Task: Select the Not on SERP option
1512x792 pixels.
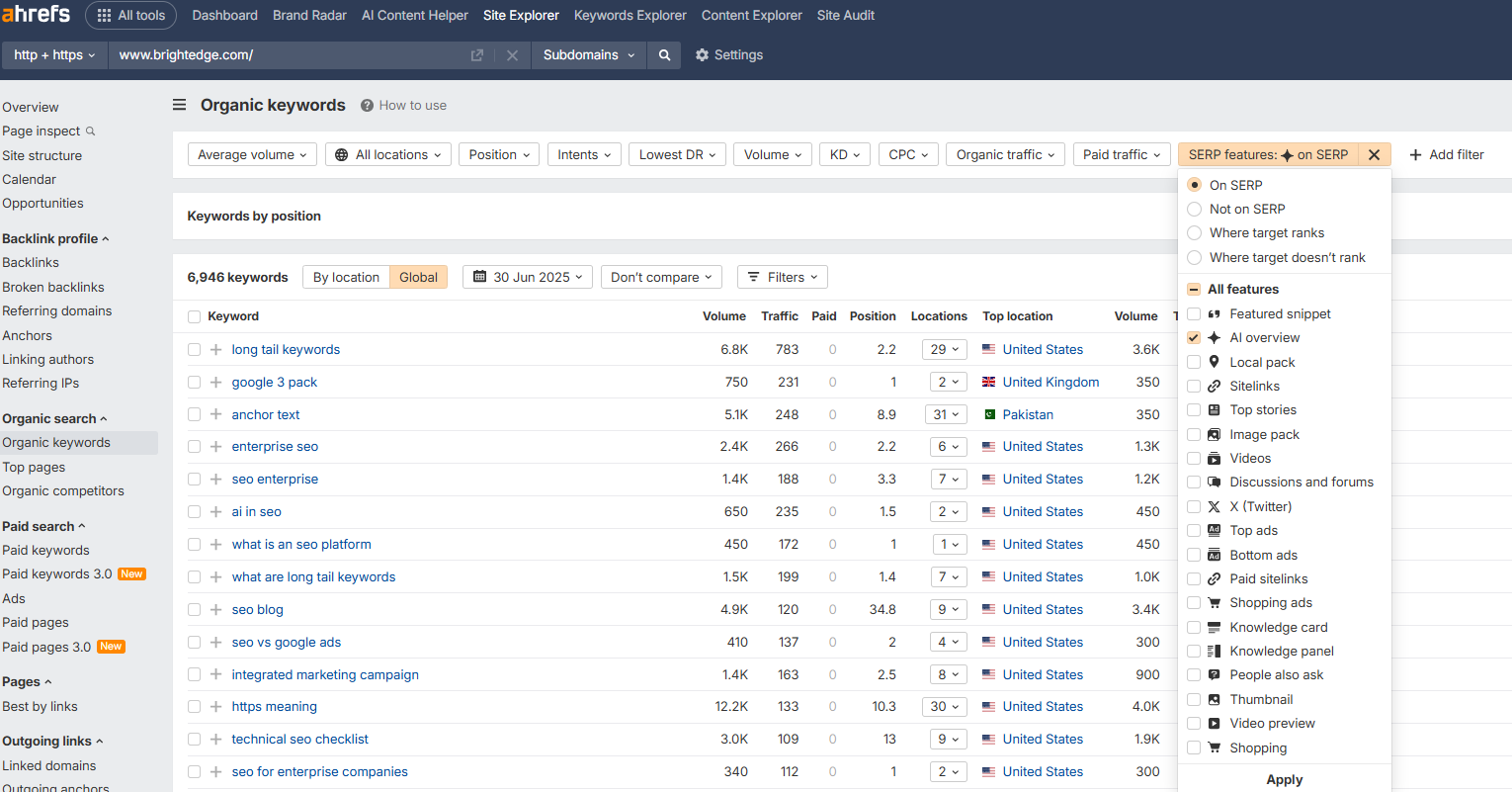Action: [1194, 209]
